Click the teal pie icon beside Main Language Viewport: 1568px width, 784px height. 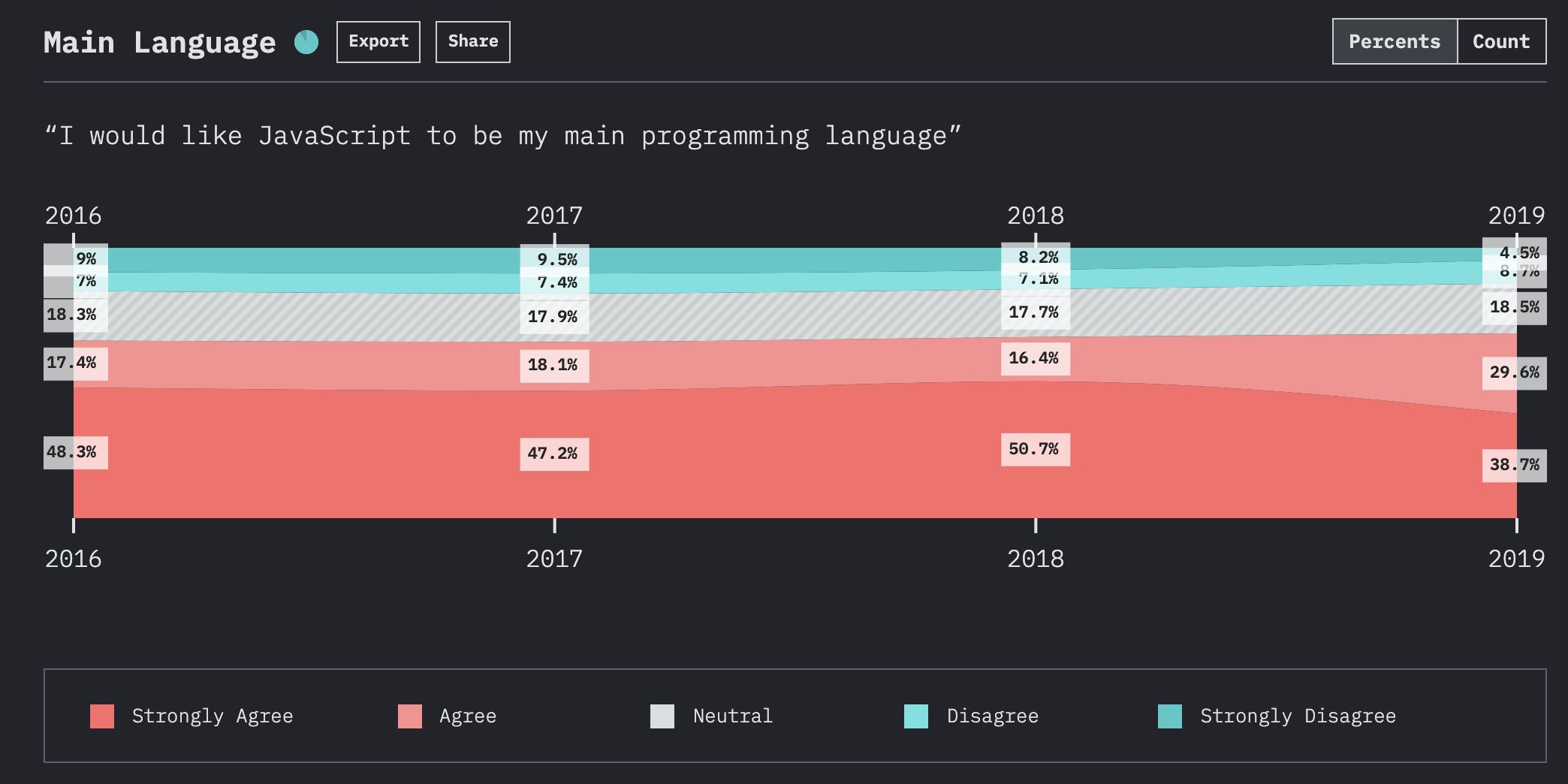(306, 42)
